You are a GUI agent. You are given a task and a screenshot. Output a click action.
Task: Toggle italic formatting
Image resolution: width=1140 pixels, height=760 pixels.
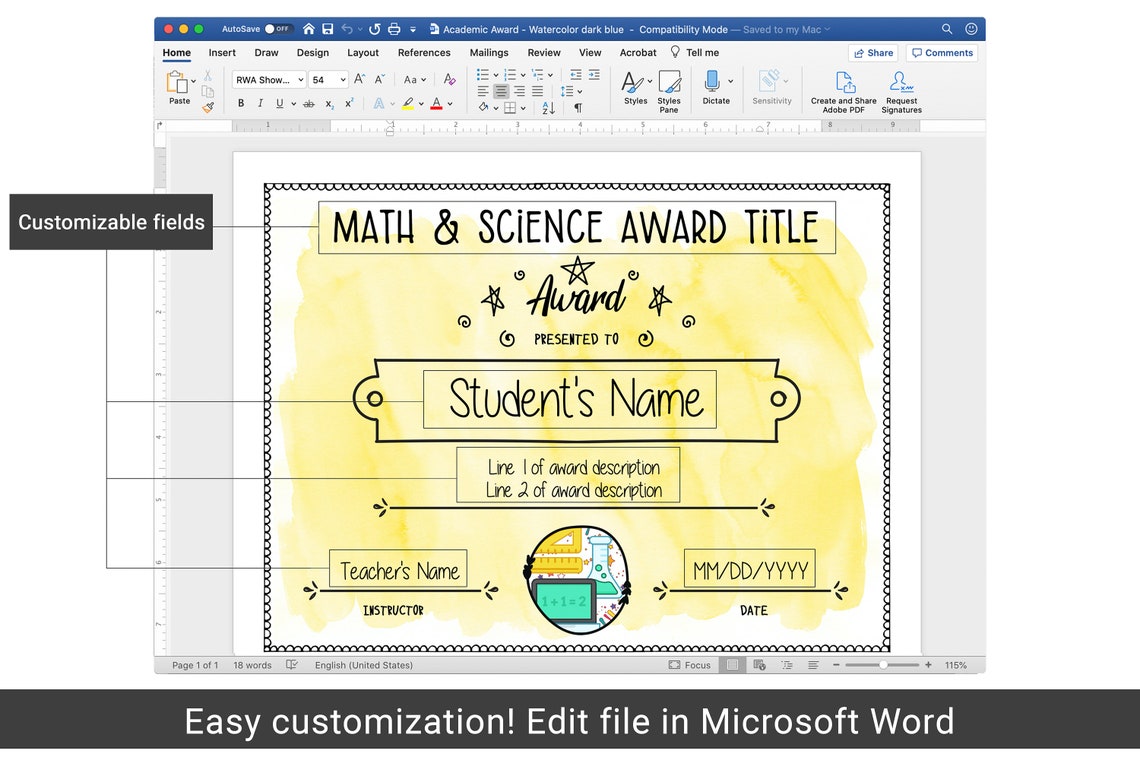coord(260,103)
